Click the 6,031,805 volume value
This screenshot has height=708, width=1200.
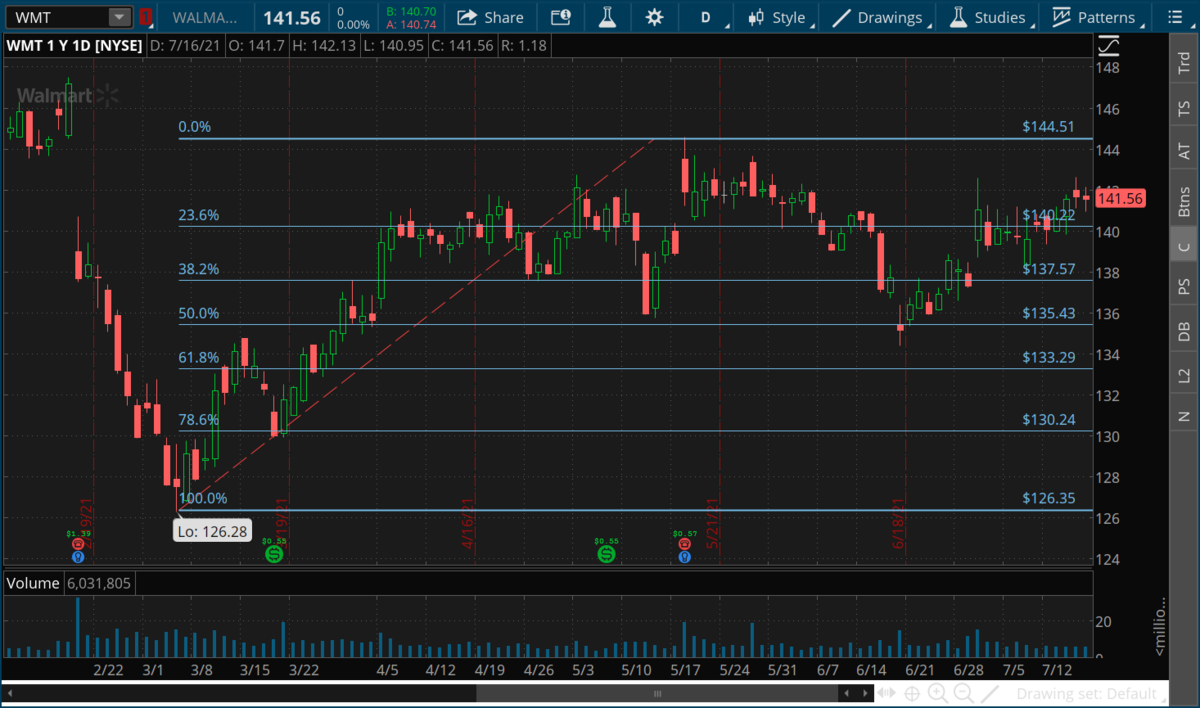[x=99, y=583]
